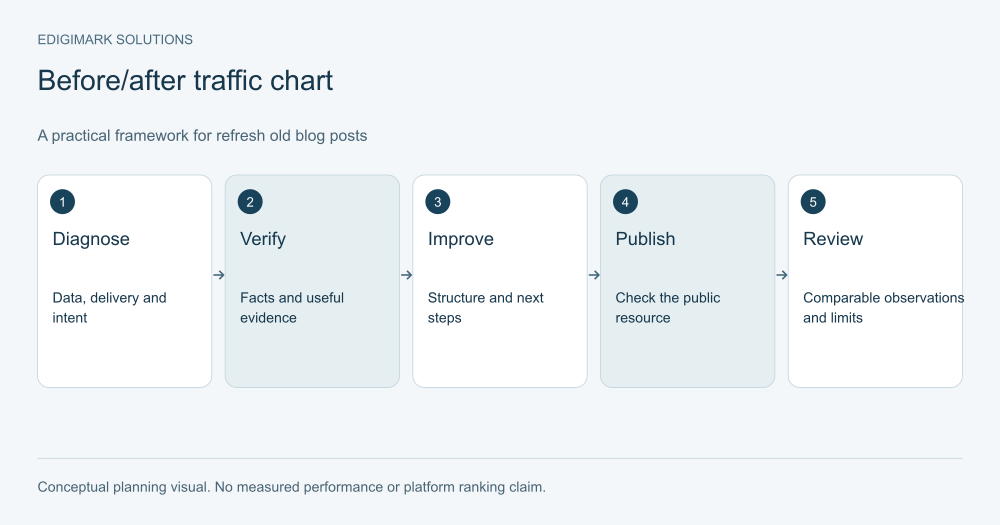Screen dimensions: 1000x525
Task: Click the step 3 number badge
Action: [x=438, y=202]
